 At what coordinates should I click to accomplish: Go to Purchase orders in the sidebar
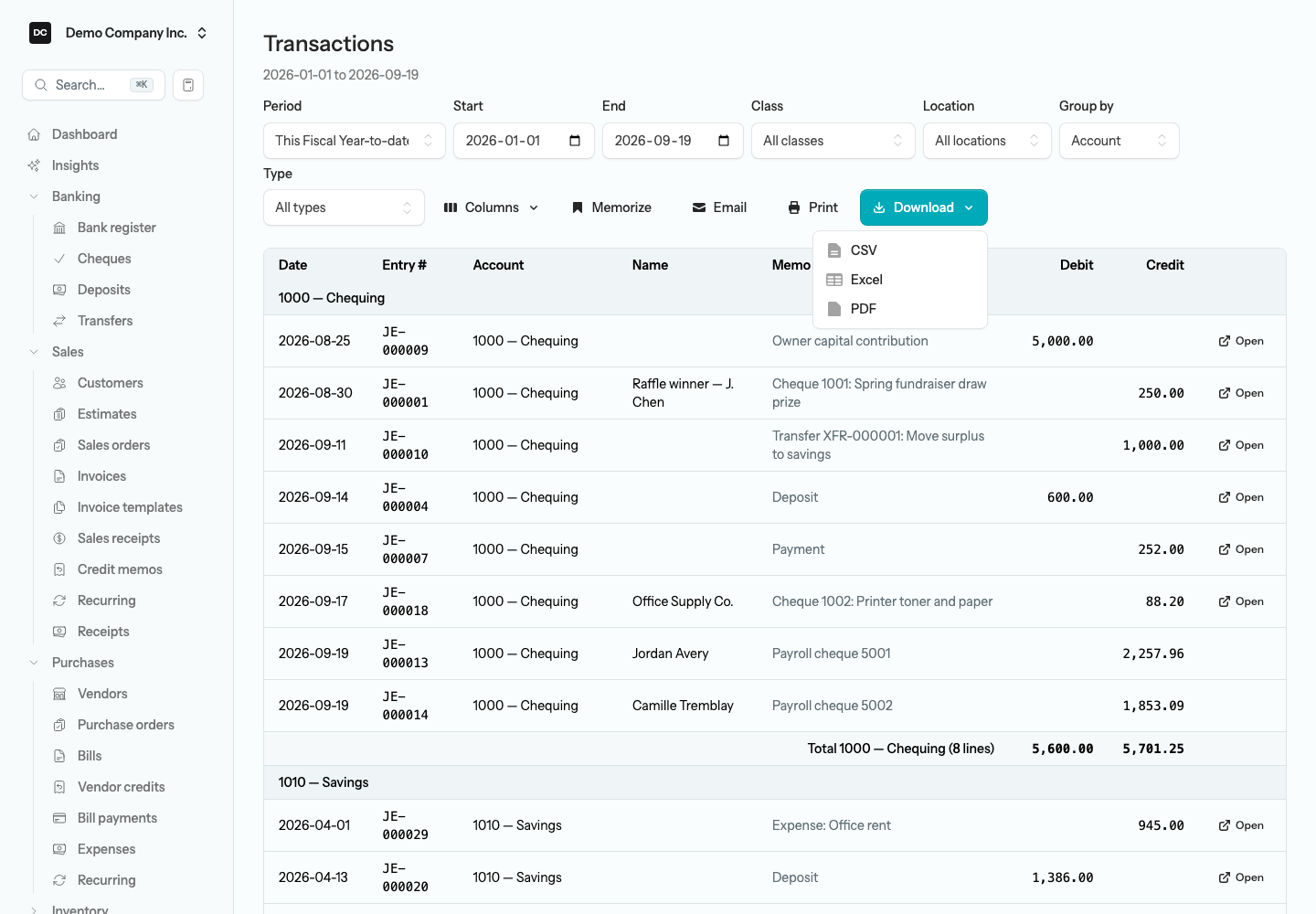click(125, 725)
